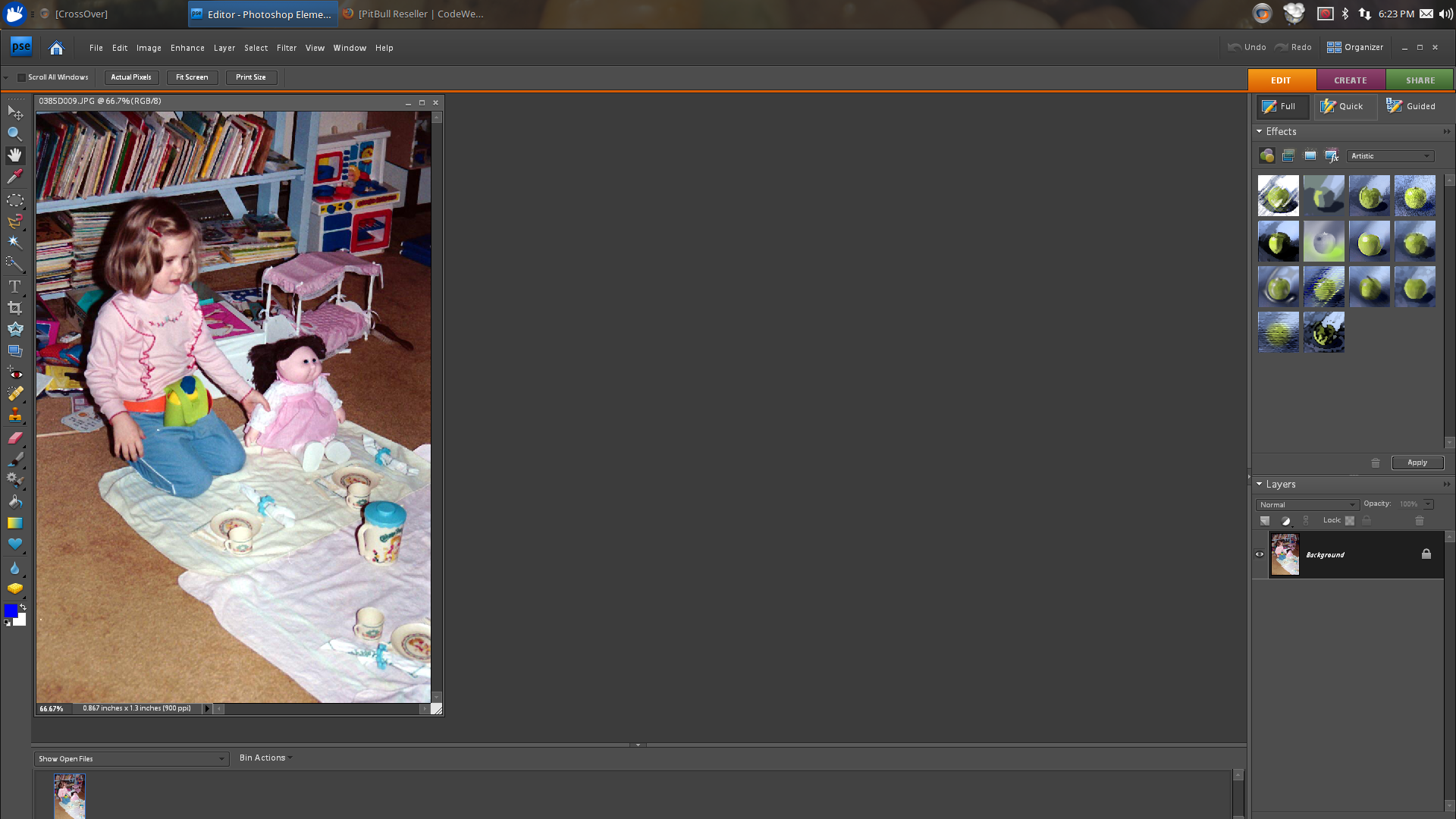The width and height of the screenshot is (1456, 819).
Task: Open the Filter menu
Action: 286,47
